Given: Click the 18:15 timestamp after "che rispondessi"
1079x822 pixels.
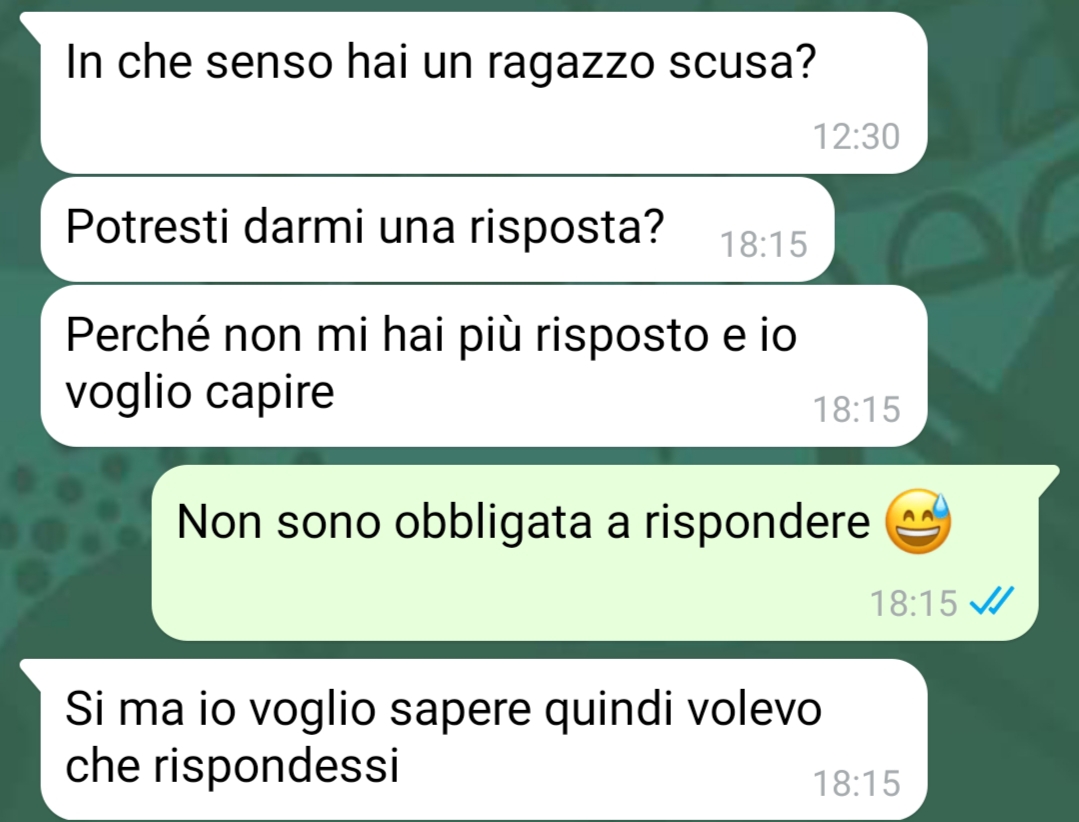Looking at the screenshot, I should pyautogui.click(x=856, y=783).
